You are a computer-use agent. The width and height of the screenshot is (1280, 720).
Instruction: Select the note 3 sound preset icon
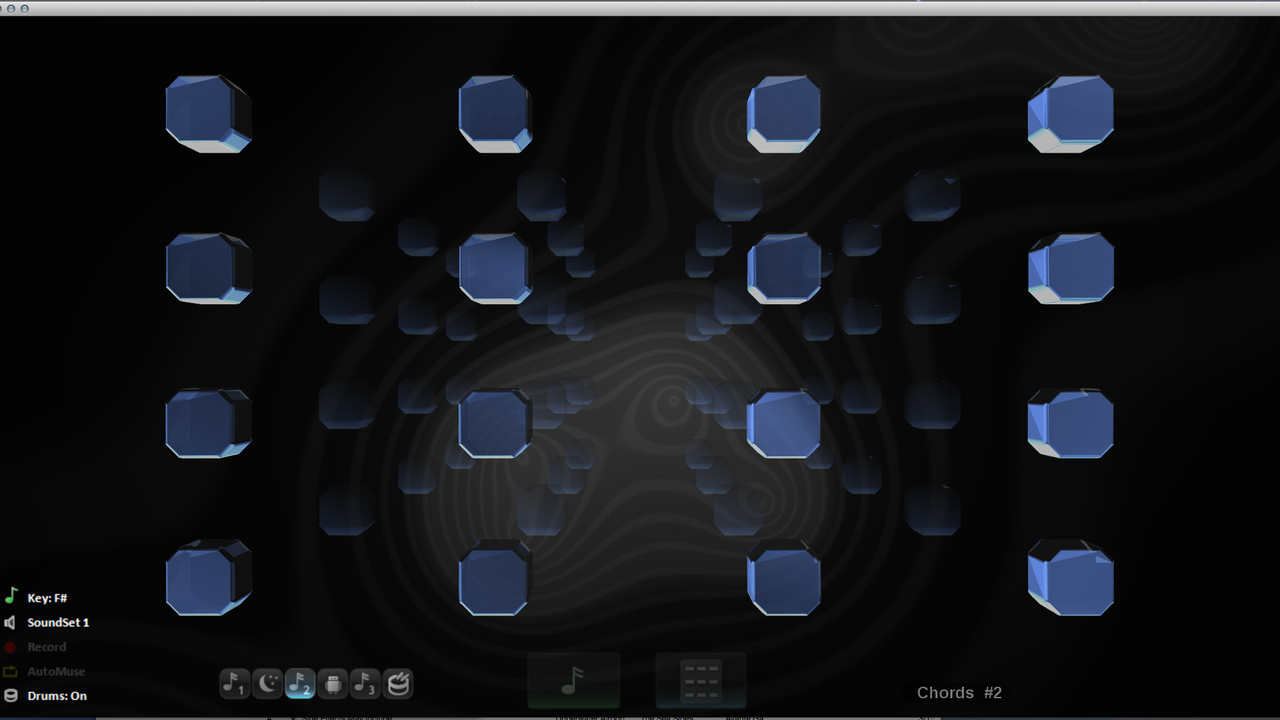tap(366, 684)
